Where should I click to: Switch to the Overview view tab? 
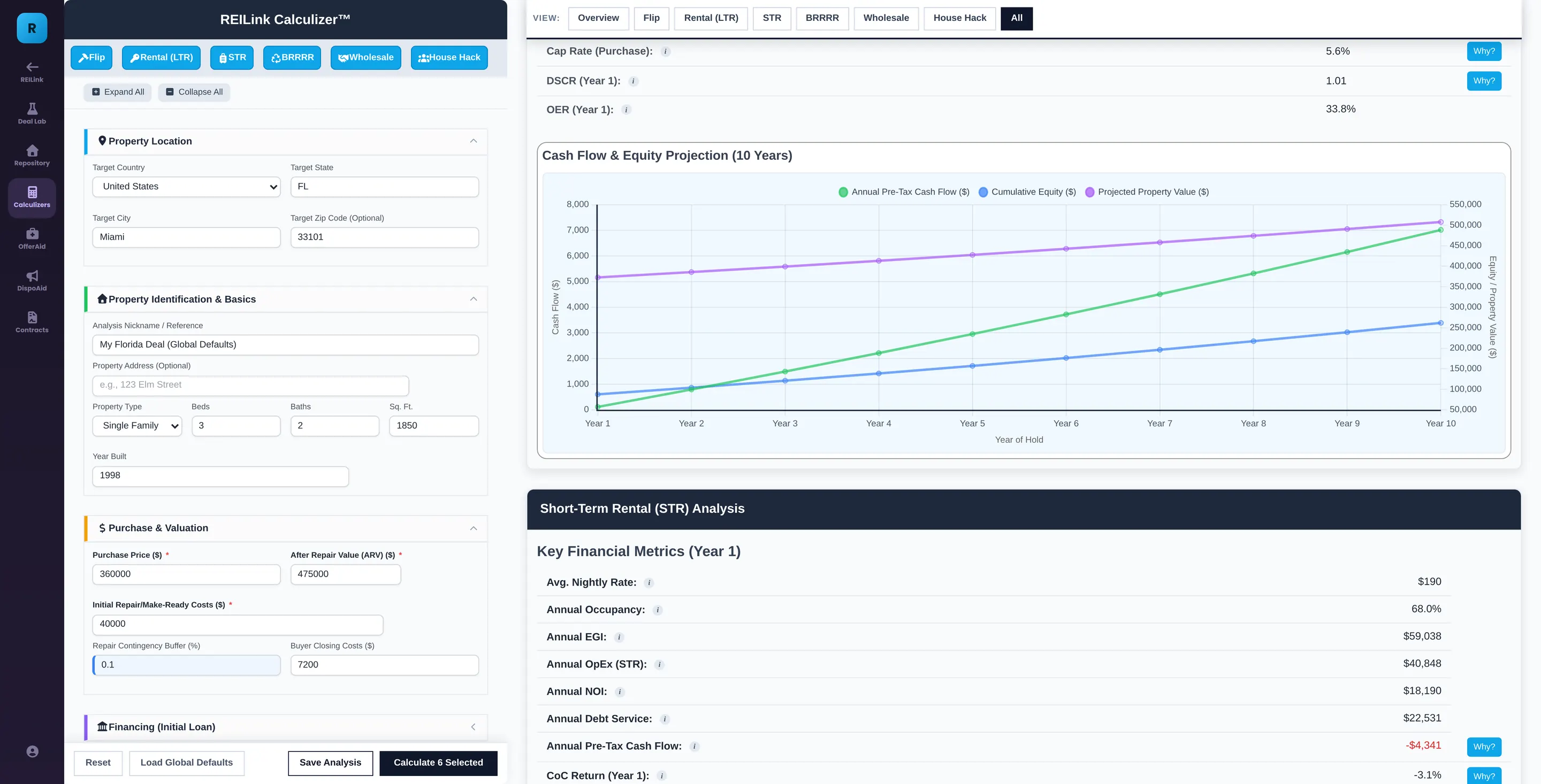(x=598, y=18)
